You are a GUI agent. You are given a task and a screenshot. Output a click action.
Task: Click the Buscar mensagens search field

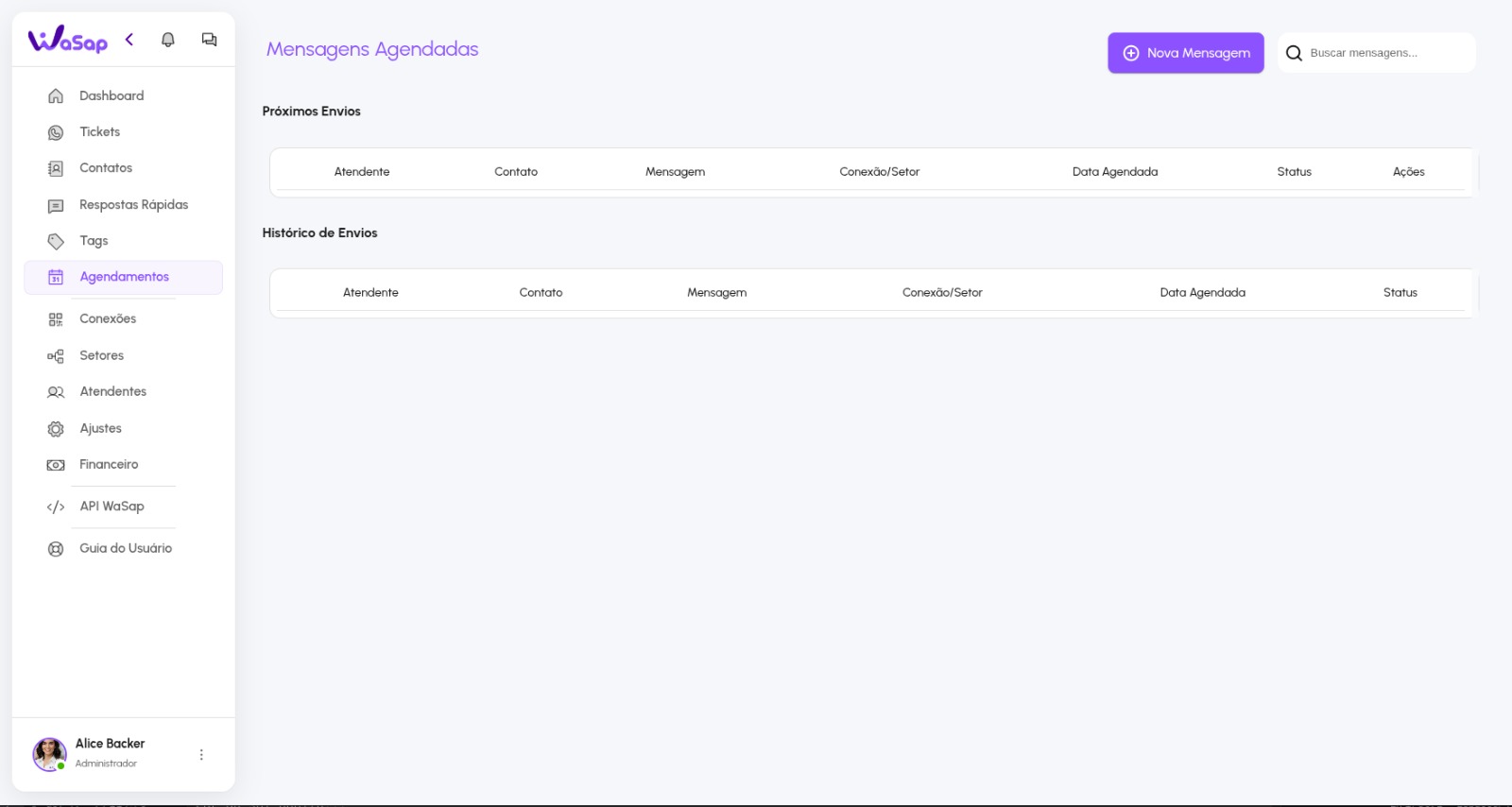click(x=1385, y=53)
